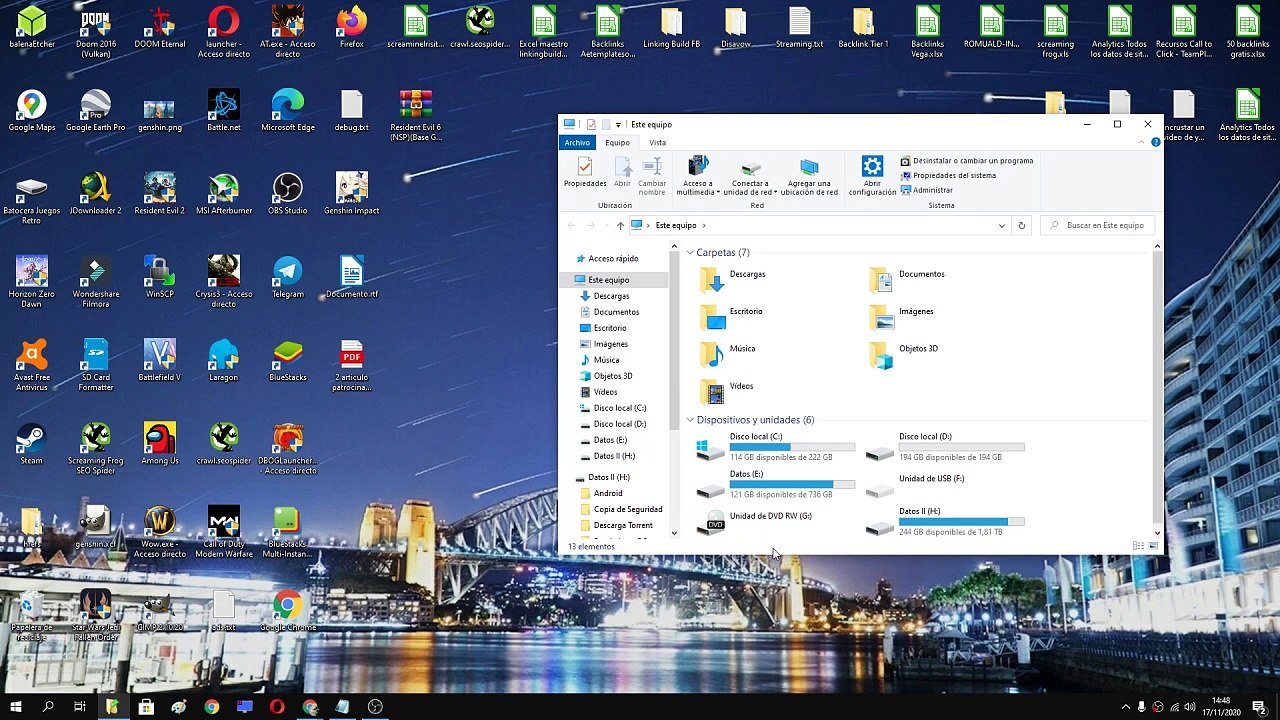Open Disco local (C:) drive
This screenshot has height=720, width=1280.
tap(776, 448)
